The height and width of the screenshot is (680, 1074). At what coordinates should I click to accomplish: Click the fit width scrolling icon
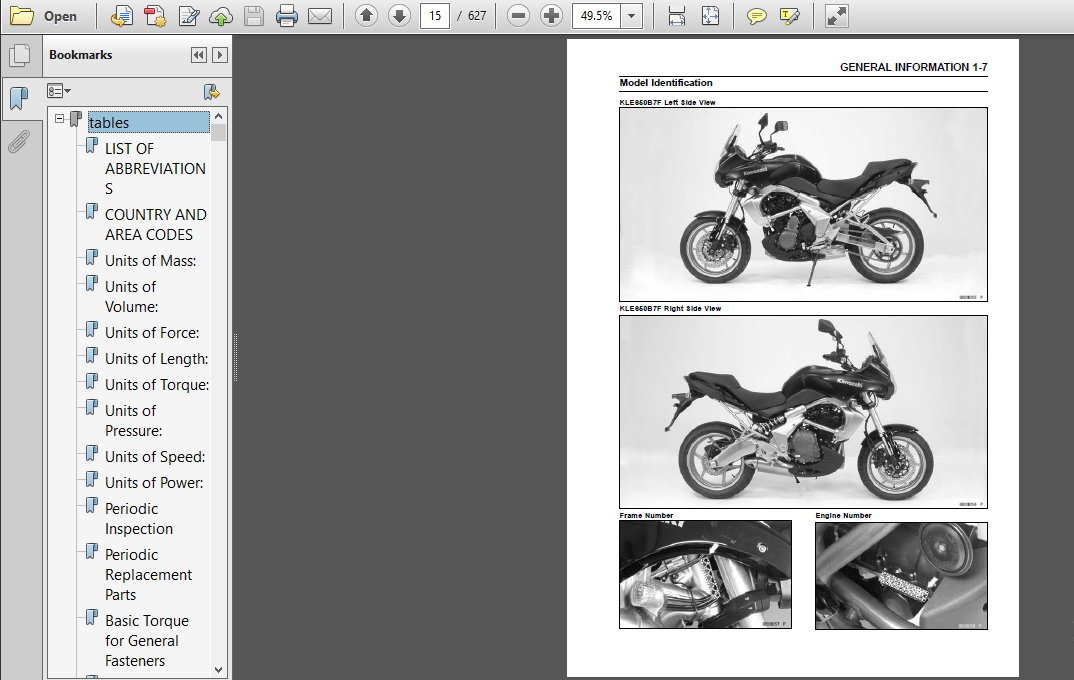coord(677,16)
